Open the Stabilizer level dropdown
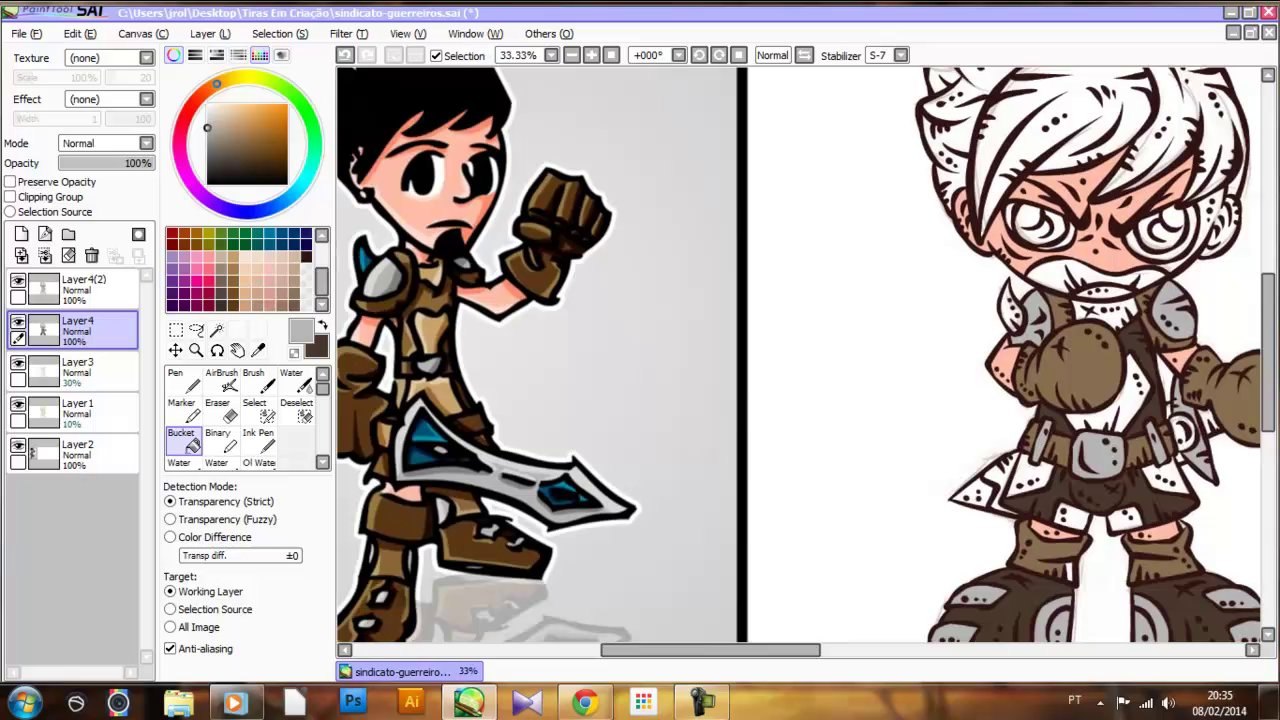 tap(901, 55)
